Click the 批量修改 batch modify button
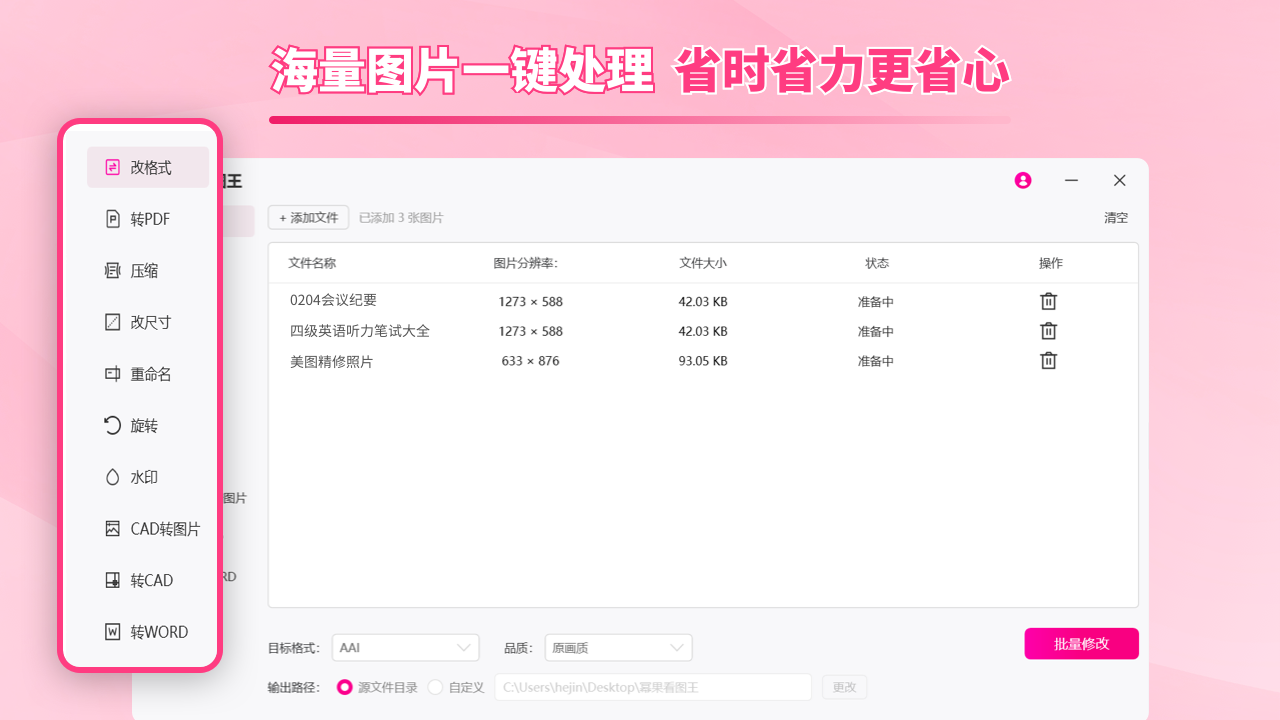This screenshot has width=1280, height=720. tap(1081, 643)
